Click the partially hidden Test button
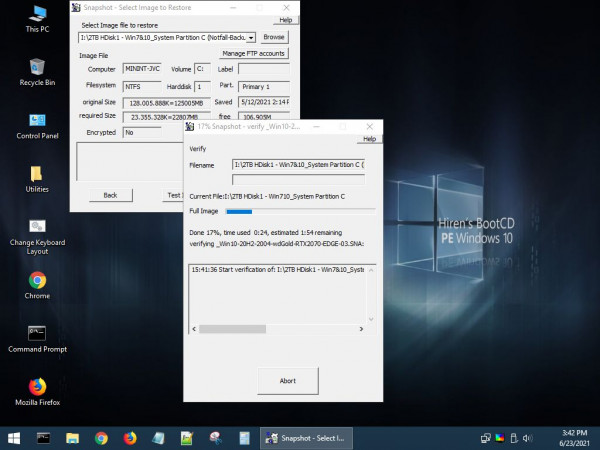 [x=173, y=195]
